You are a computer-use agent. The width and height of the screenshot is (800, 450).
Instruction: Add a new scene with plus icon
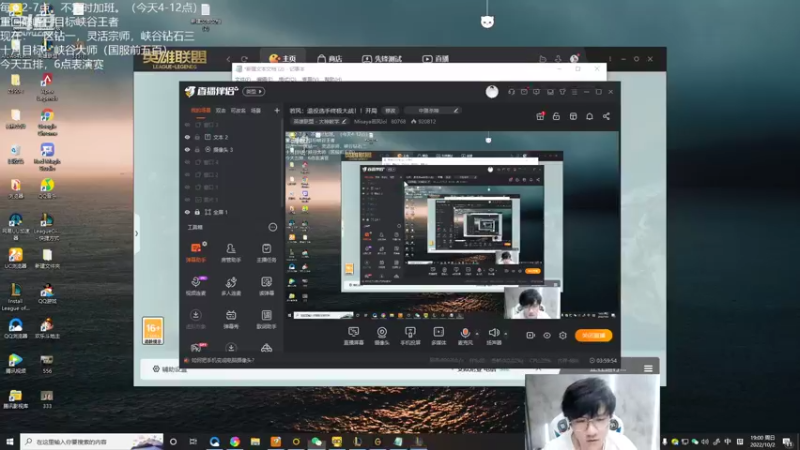click(277, 110)
